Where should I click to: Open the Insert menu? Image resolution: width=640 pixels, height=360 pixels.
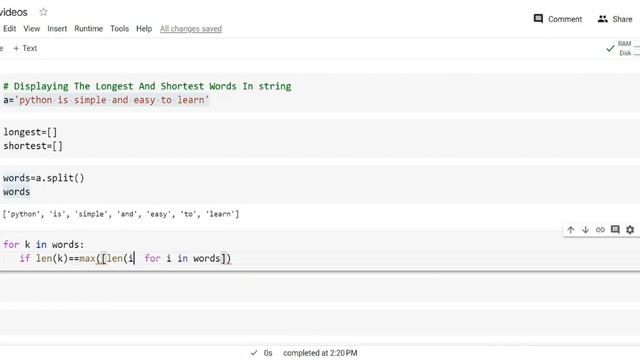(x=57, y=29)
